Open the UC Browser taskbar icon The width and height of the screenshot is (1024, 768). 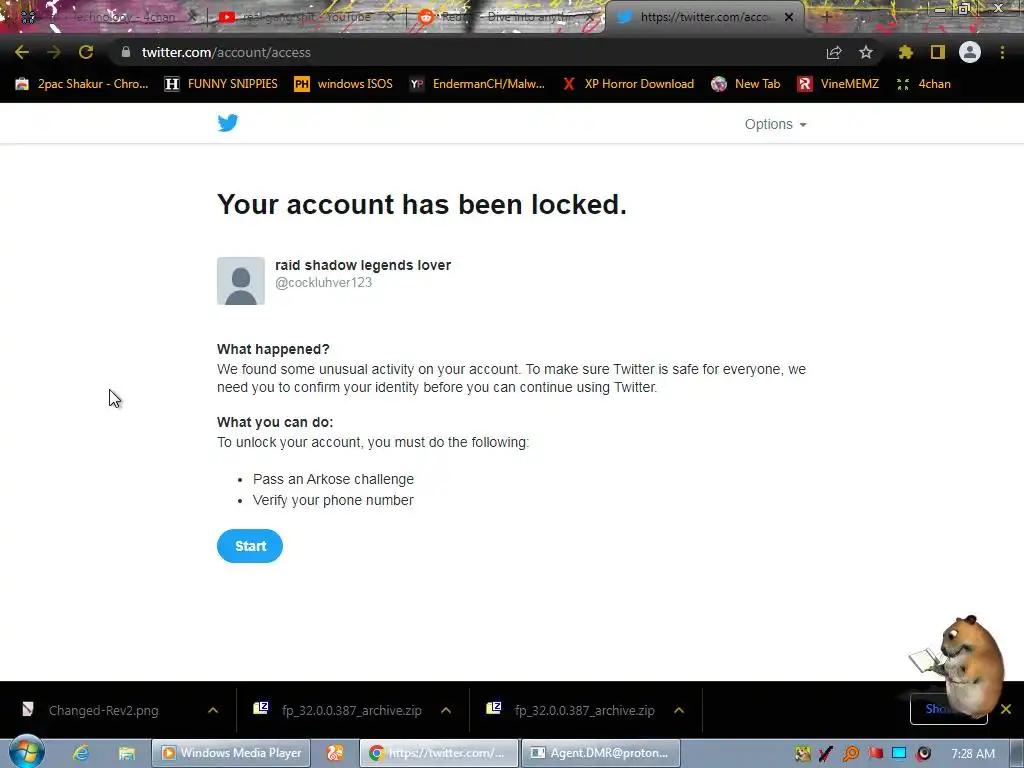coord(335,753)
